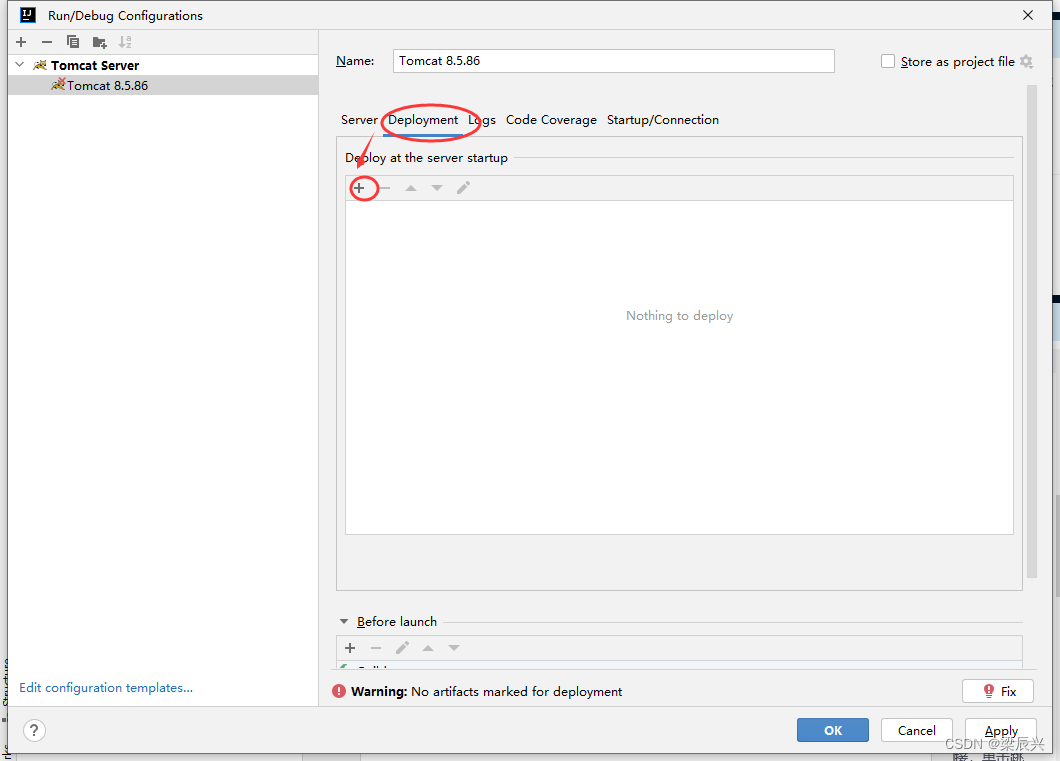
Task: Click the 'Deploy at the server startup' label
Action: (427, 157)
